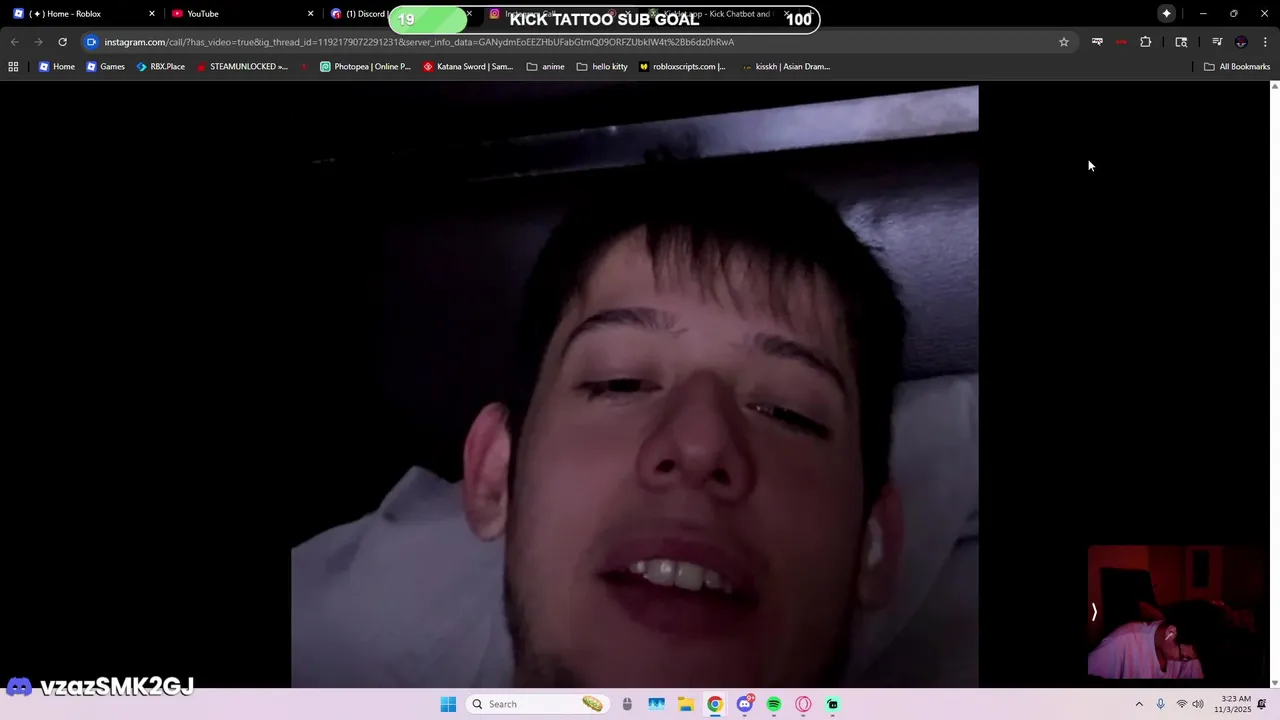Open the clock showing 3:23 AM
The height and width of the screenshot is (720, 1280).
pyautogui.click(x=1232, y=704)
